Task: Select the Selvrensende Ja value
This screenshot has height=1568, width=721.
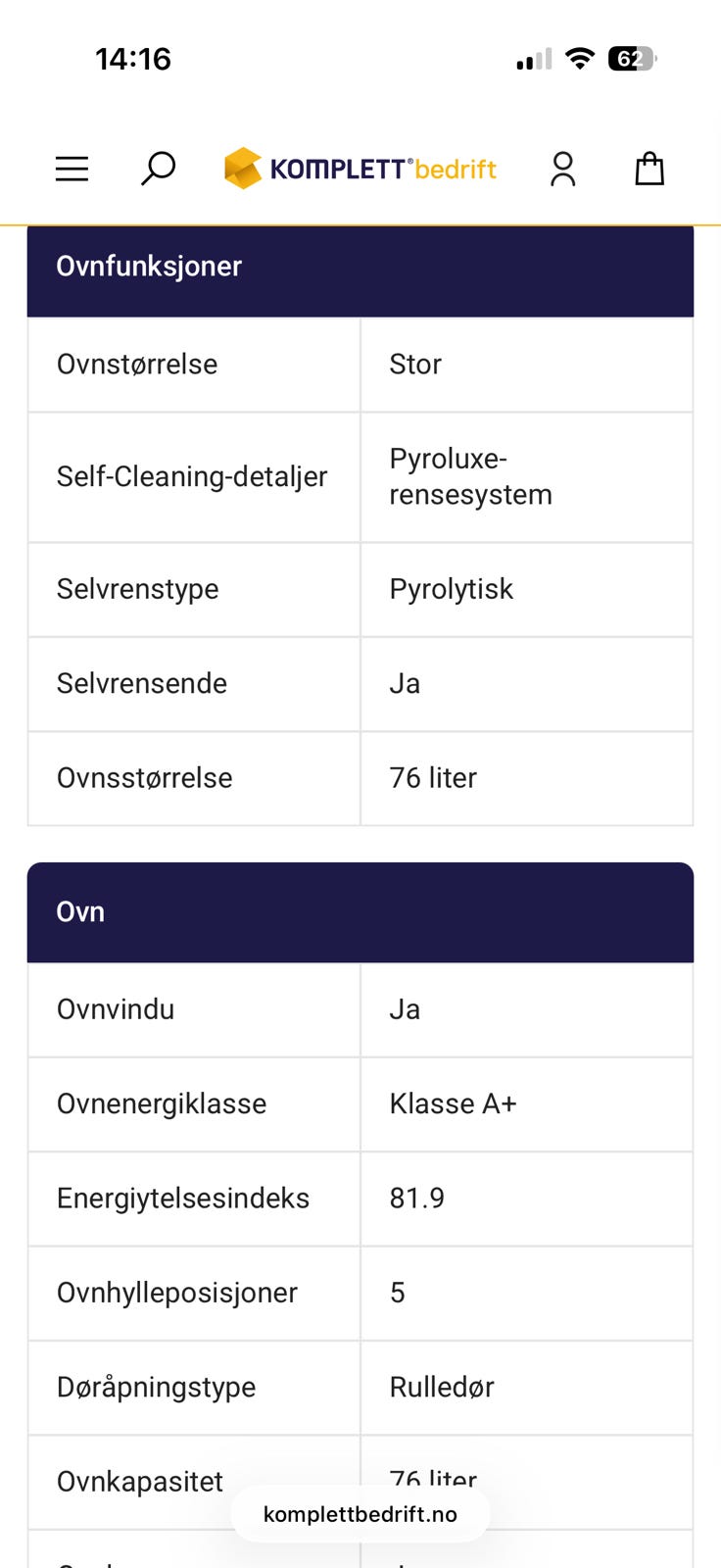Action: (x=407, y=684)
